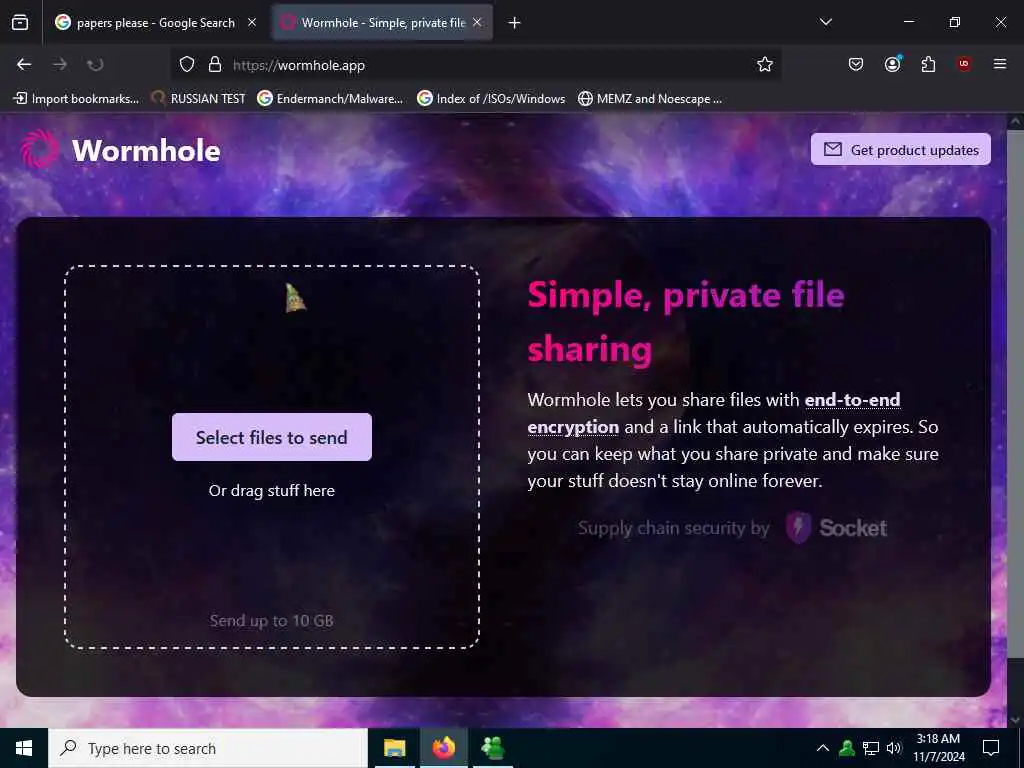
Task: Close the papers please Google Search tab
Action: (x=252, y=22)
